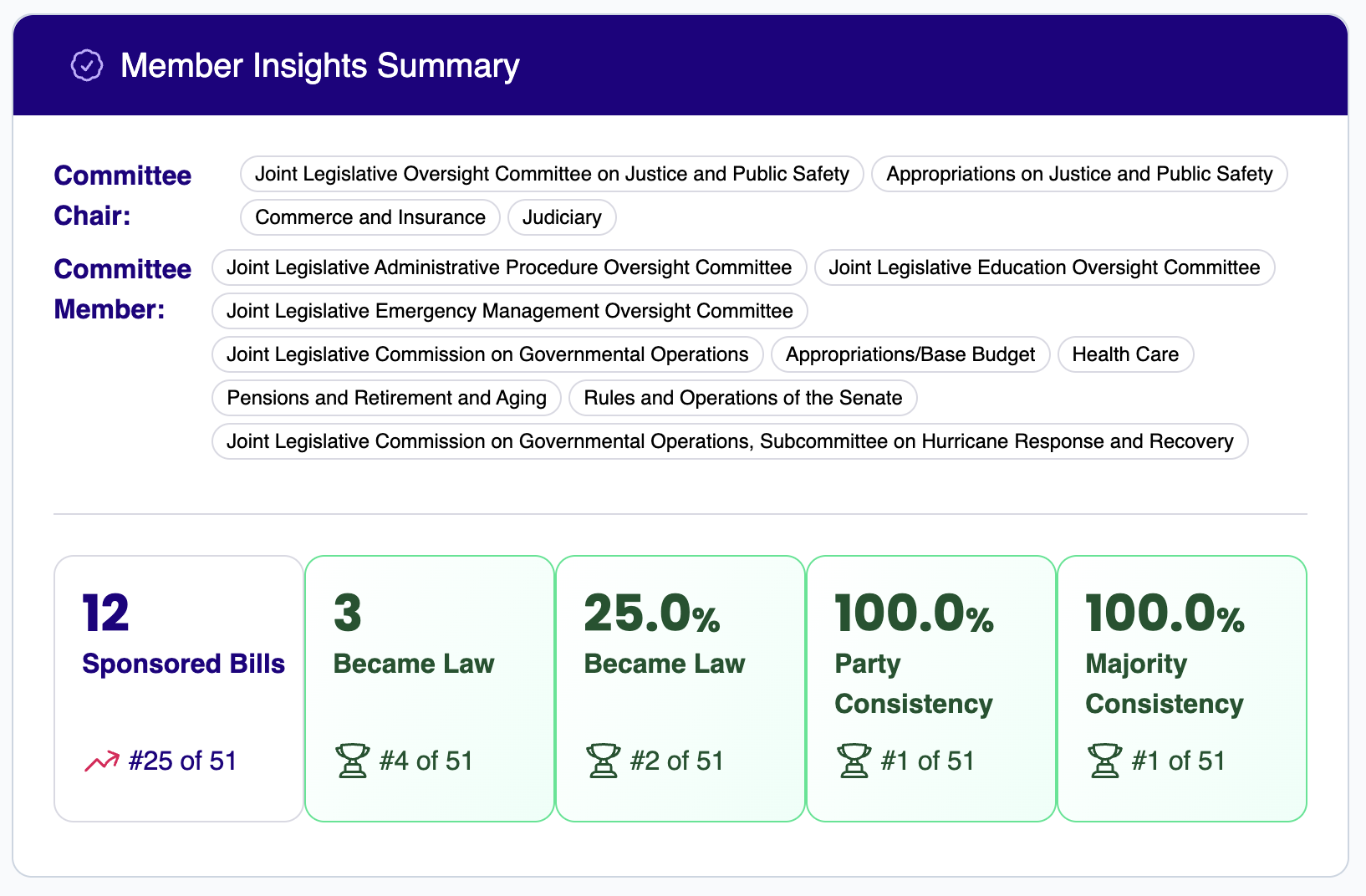Click the verified badge icon beside Member Insights Summary

point(87,65)
